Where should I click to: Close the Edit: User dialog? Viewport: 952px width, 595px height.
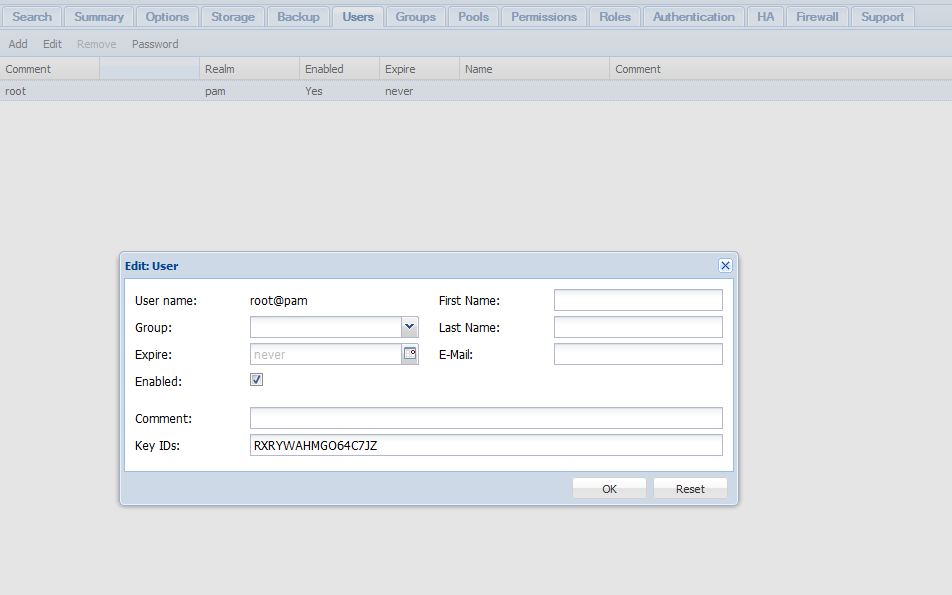click(725, 265)
